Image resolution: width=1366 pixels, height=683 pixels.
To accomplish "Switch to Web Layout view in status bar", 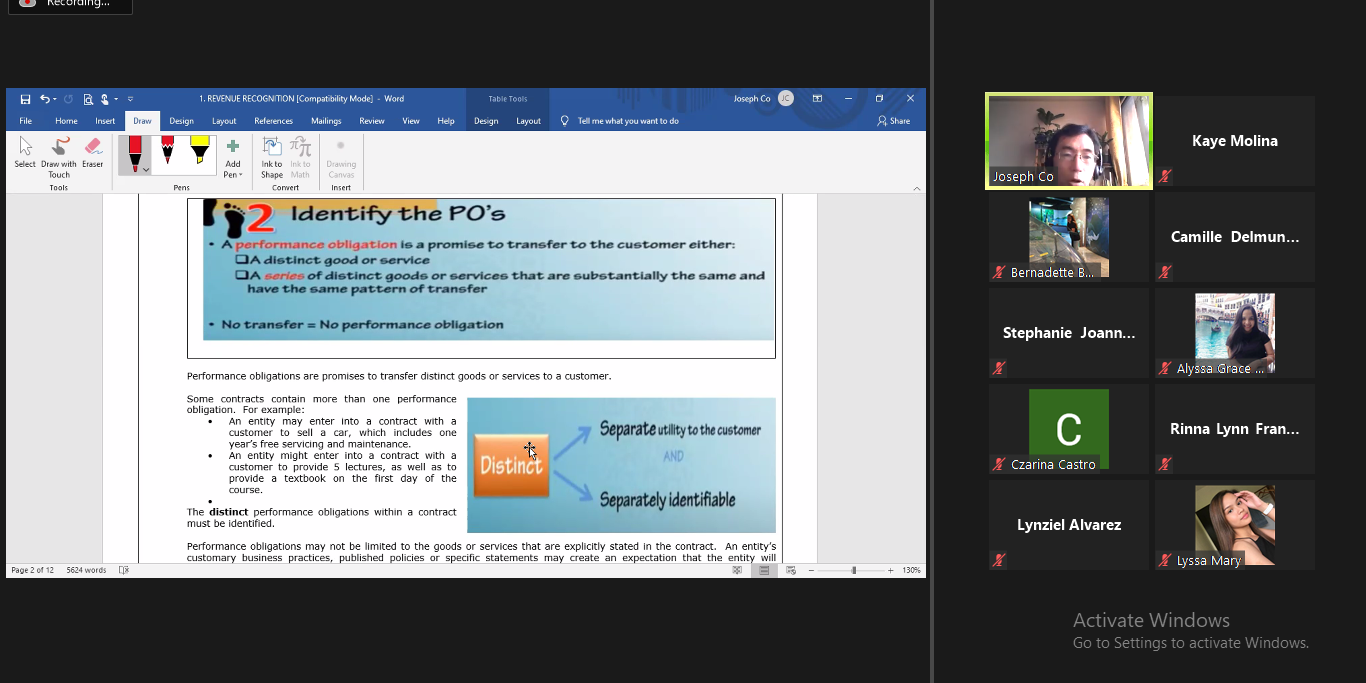I will pyautogui.click(x=791, y=570).
